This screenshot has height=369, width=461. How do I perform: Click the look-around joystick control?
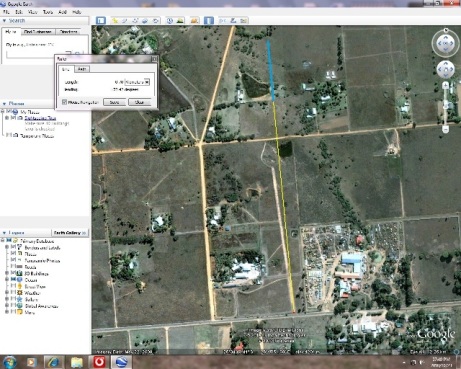click(446, 43)
